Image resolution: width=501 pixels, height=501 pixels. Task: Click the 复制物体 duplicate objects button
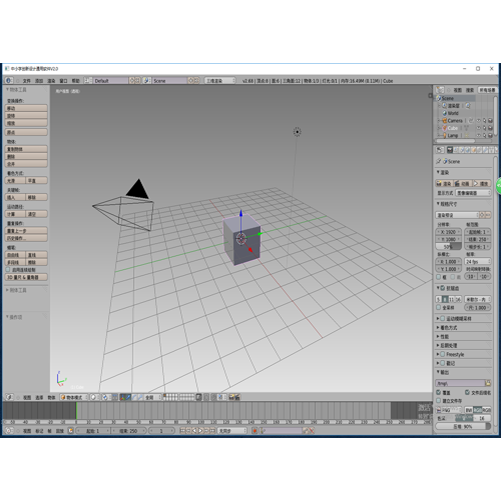point(26,149)
